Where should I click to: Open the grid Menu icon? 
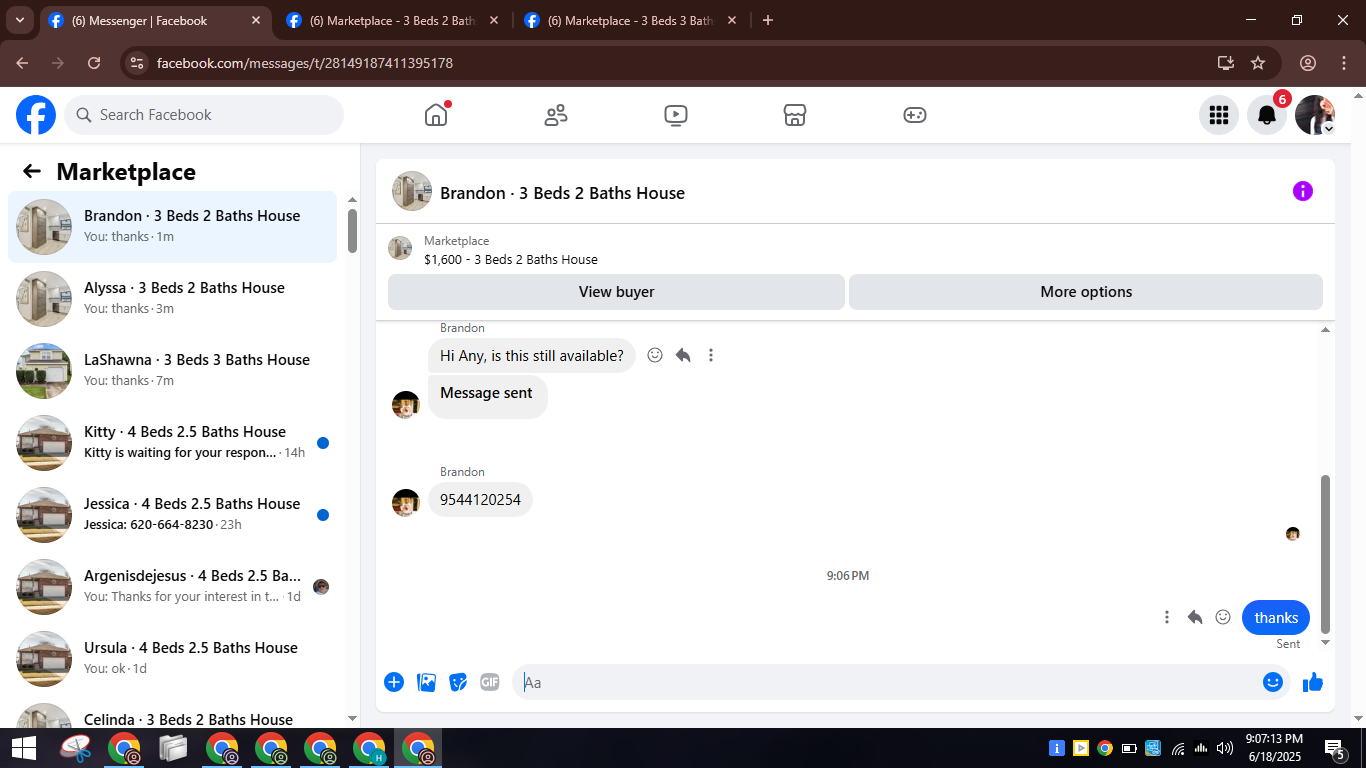click(1219, 115)
